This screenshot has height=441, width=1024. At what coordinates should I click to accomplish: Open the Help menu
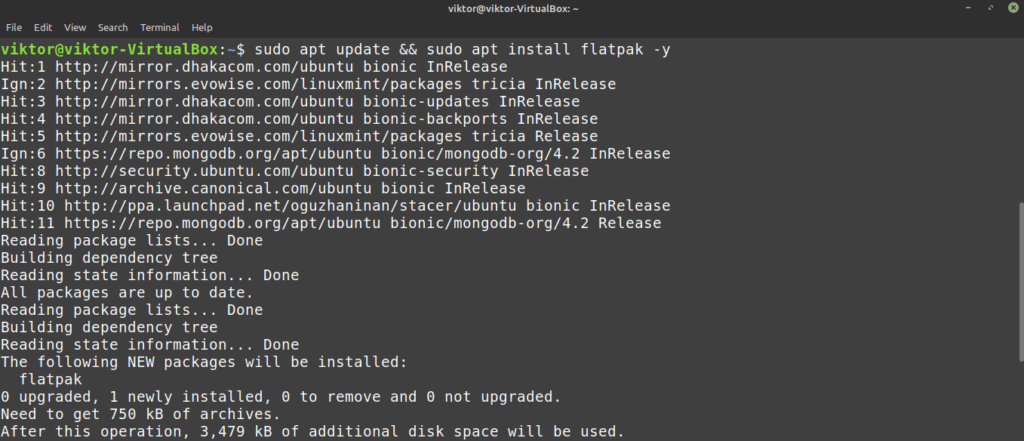(202, 27)
